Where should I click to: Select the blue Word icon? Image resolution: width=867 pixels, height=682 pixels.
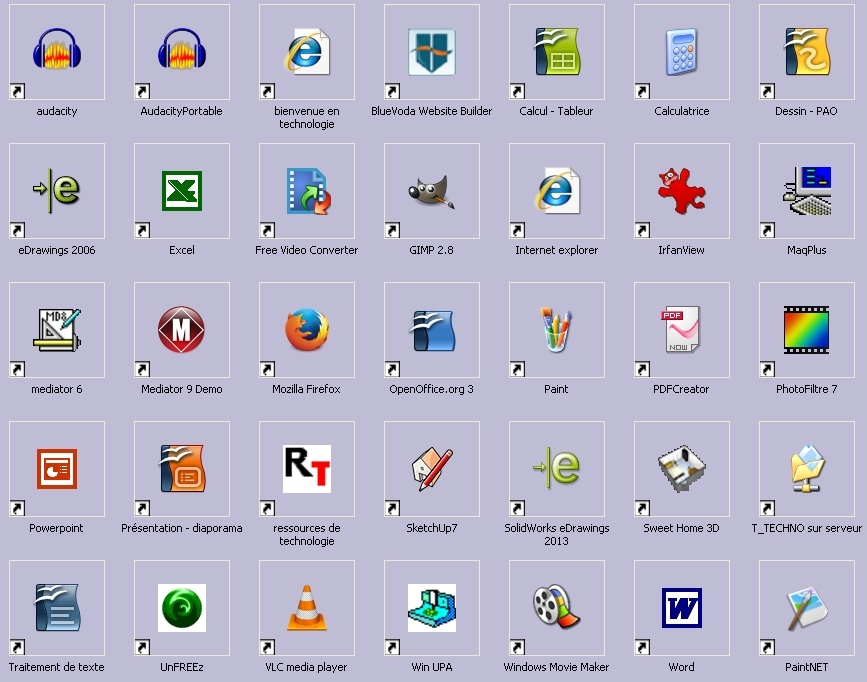(682, 608)
